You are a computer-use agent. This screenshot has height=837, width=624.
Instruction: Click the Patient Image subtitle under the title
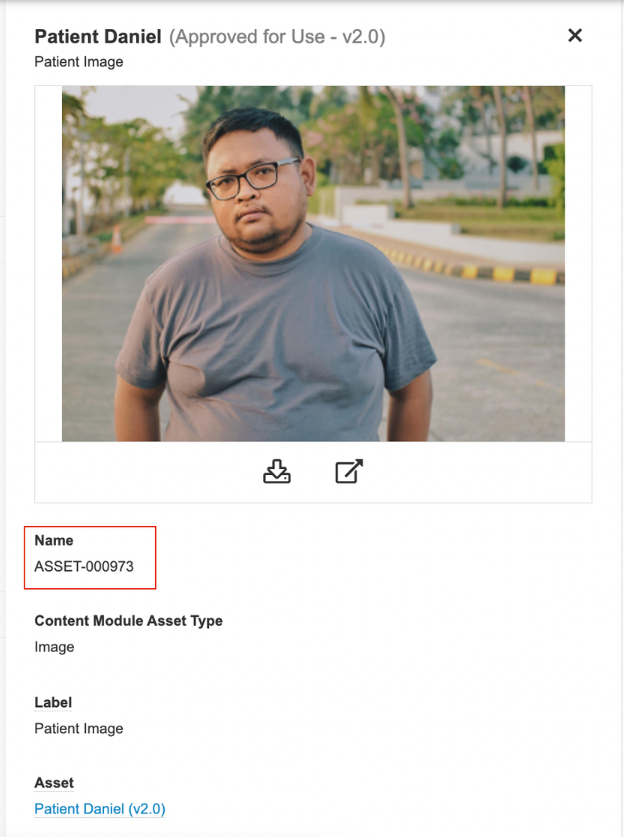click(x=79, y=62)
